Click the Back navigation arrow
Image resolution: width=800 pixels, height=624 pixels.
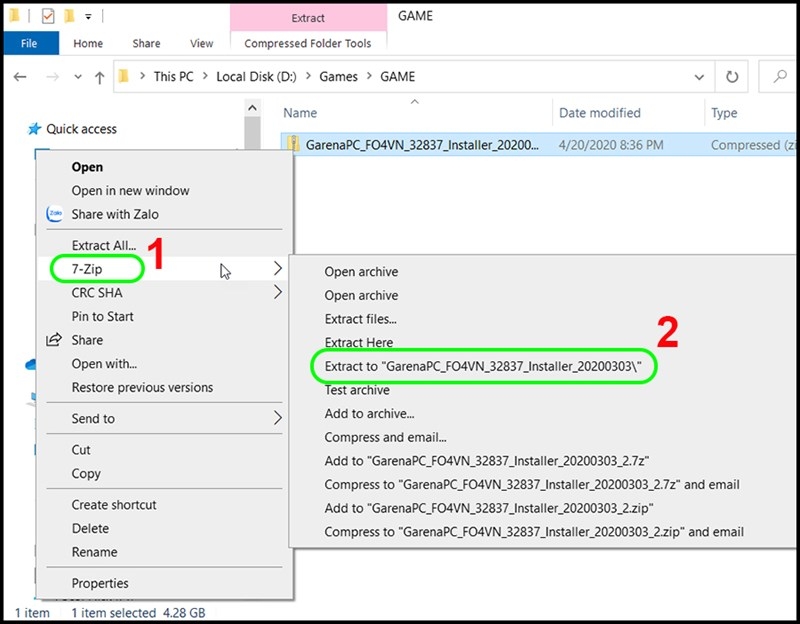coord(20,77)
